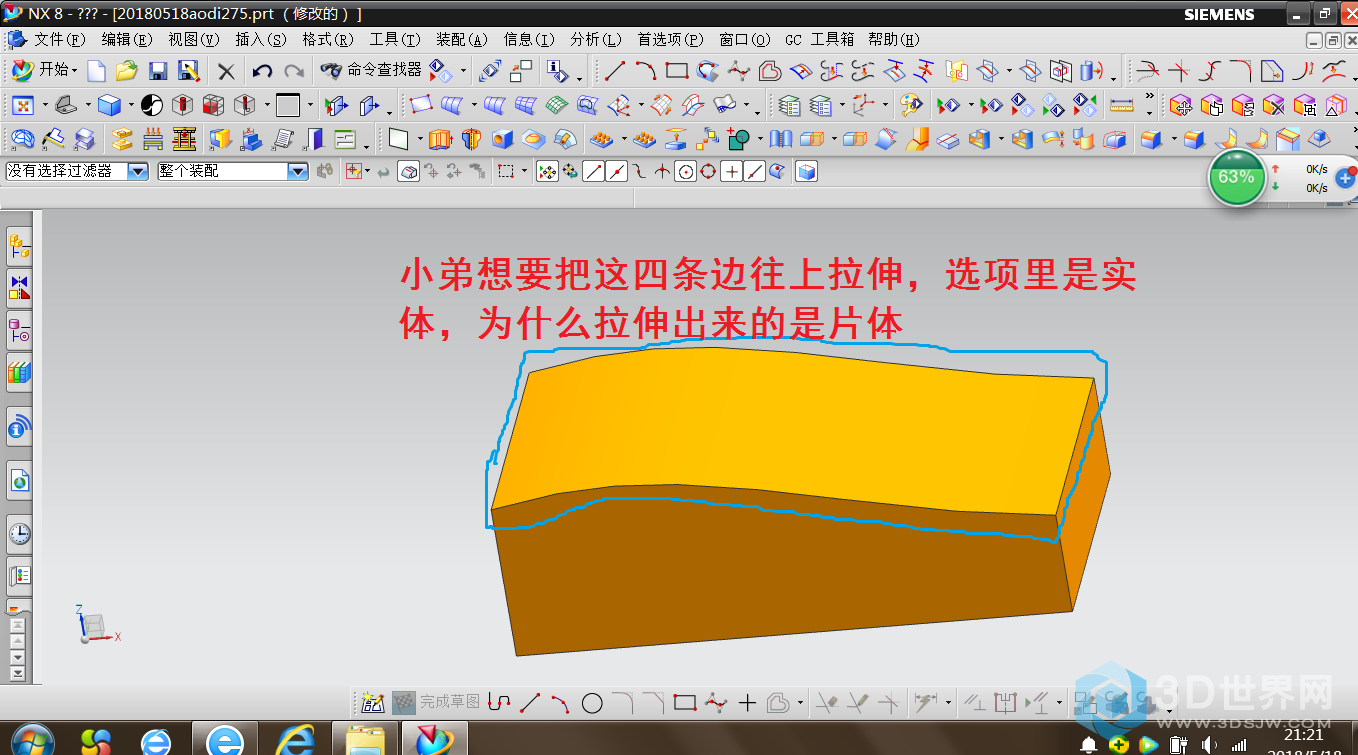
Task: Click the view triad coordinate widget
Action: click(x=96, y=623)
